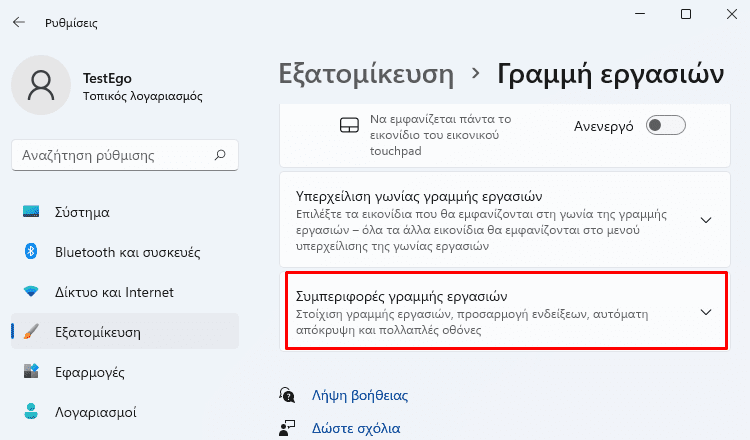Click the Εξατομίκευση paintbrush icon

31,331
